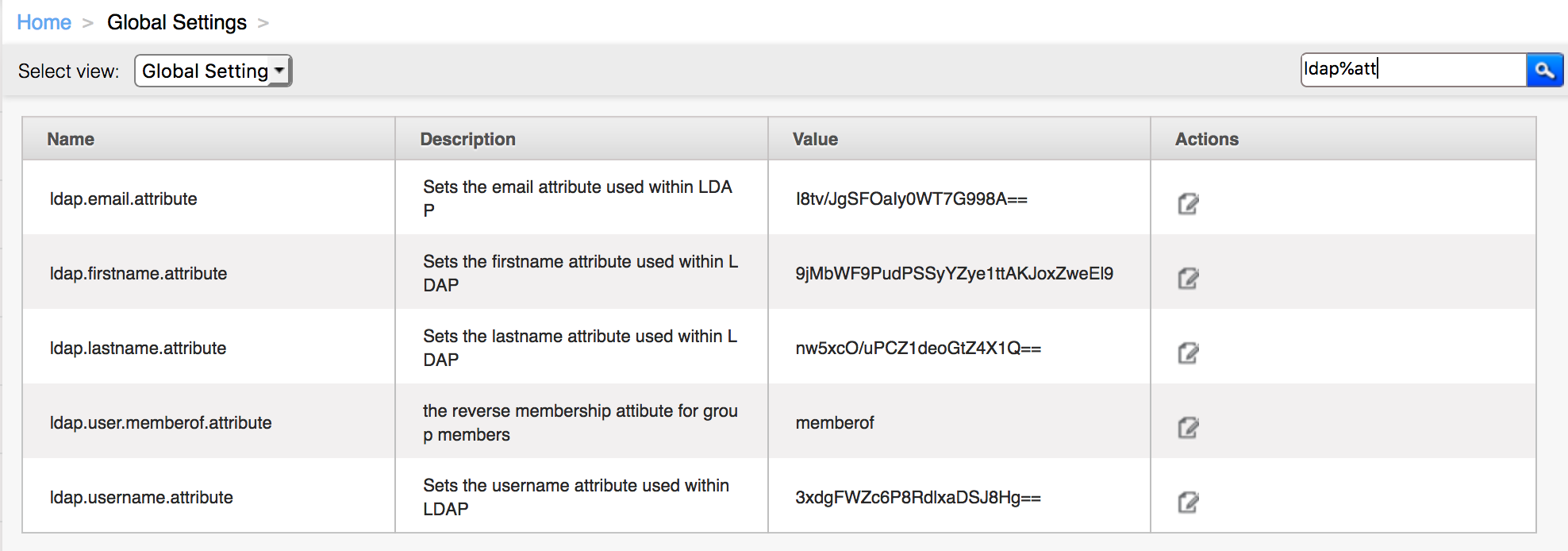The height and width of the screenshot is (551, 1568).
Task: Click the Global Settings breadcrumb
Action: (177, 22)
